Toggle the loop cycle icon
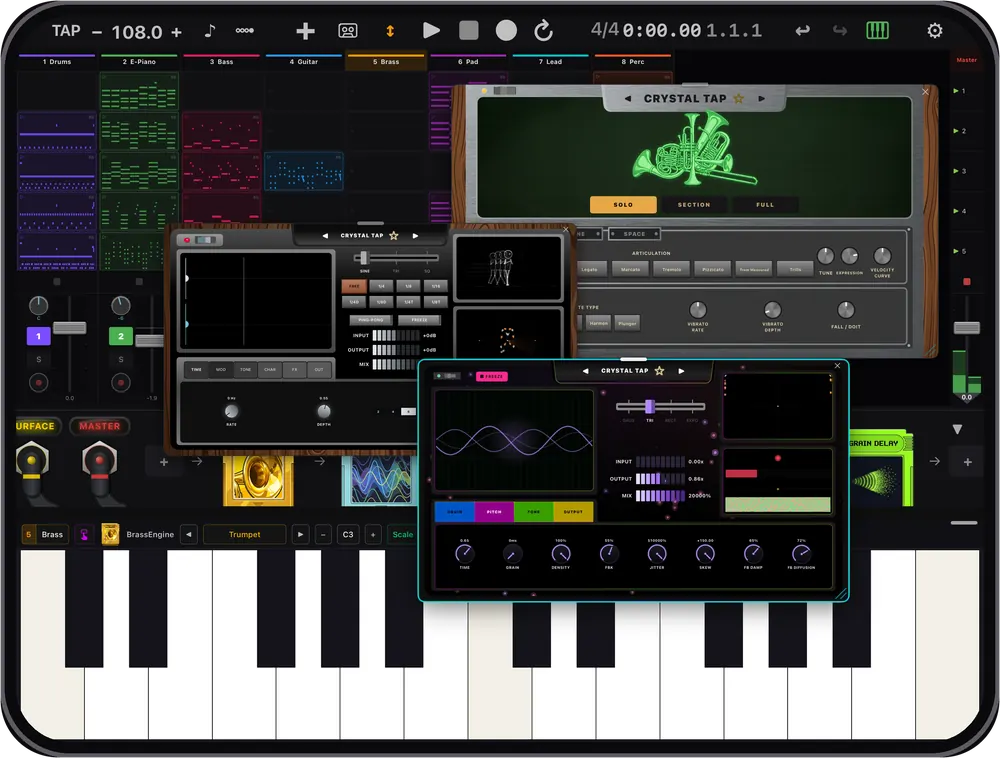1000x758 pixels. point(543,31)
